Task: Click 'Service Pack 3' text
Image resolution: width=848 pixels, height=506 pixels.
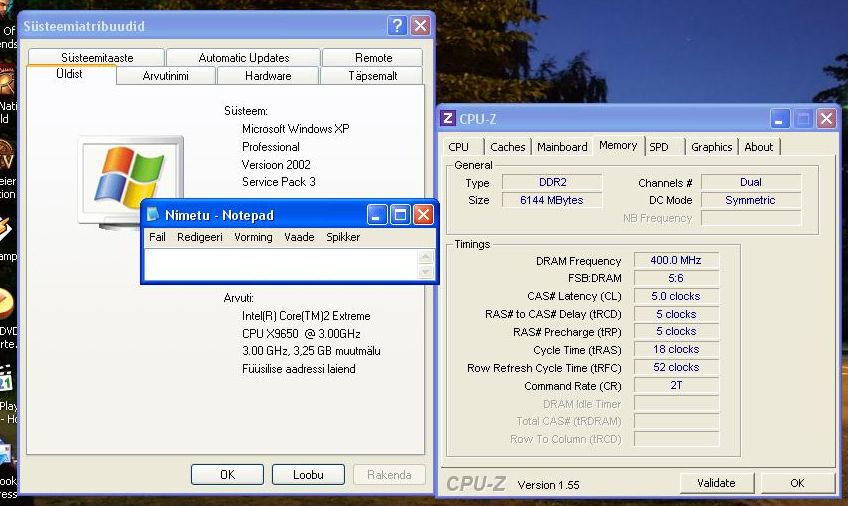Action: coord(279,182)
